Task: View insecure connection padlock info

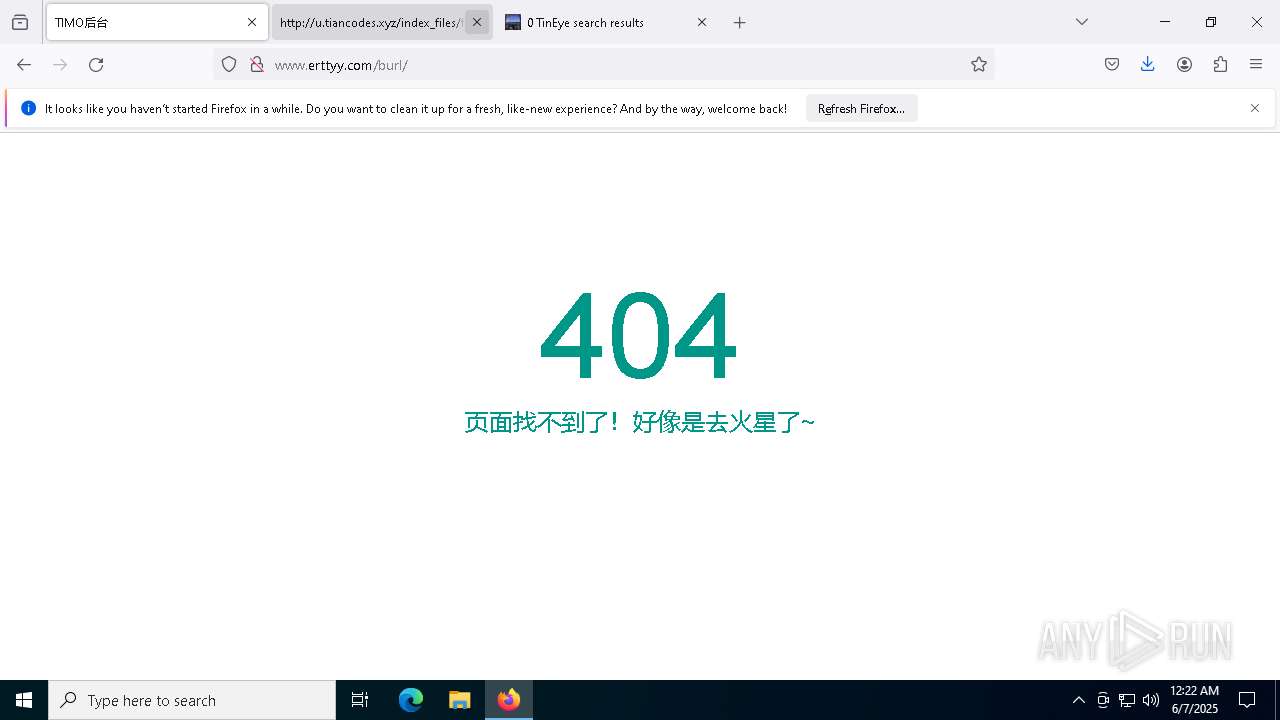Action: [x=257, y=64]
